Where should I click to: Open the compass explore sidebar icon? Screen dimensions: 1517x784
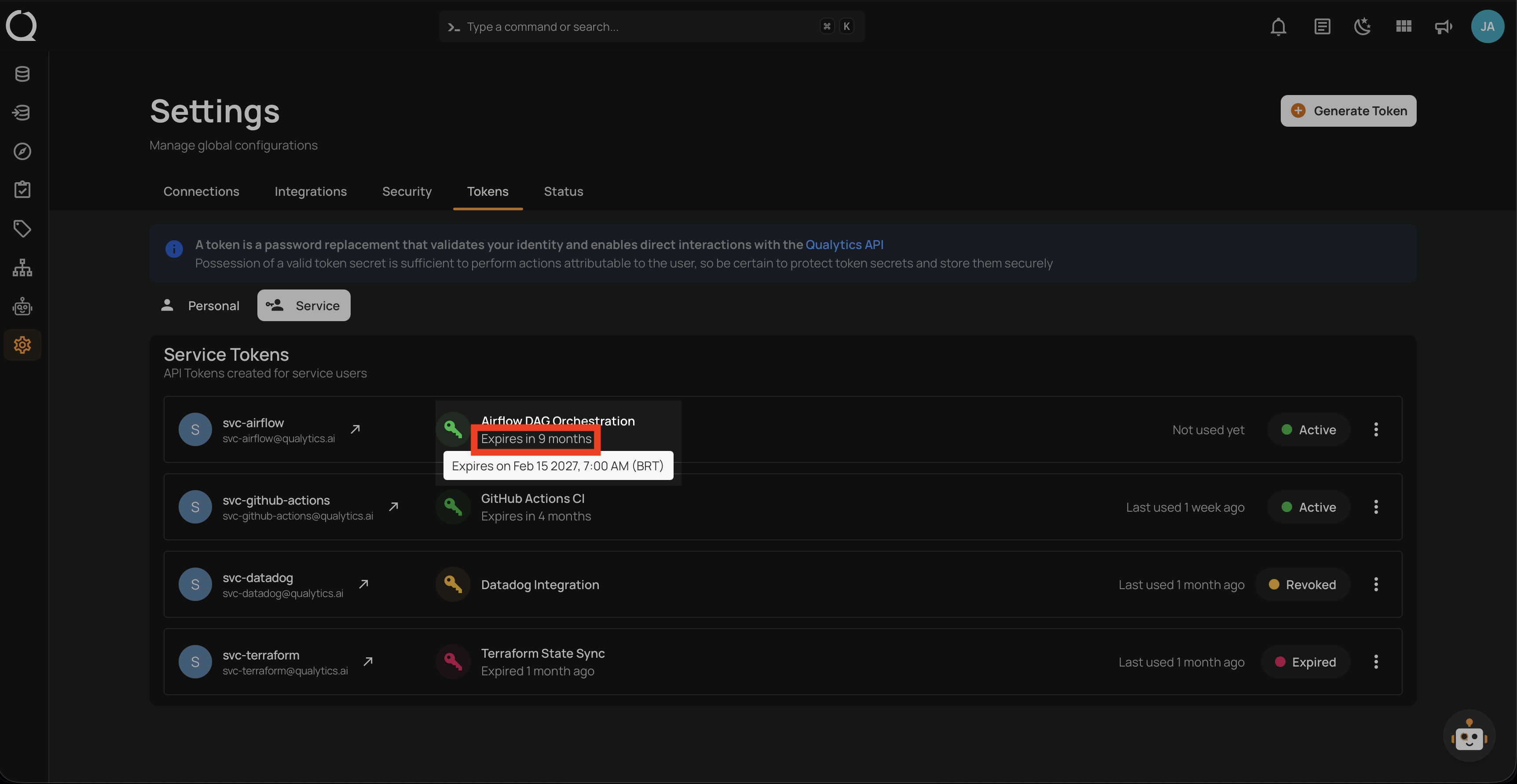22,151
